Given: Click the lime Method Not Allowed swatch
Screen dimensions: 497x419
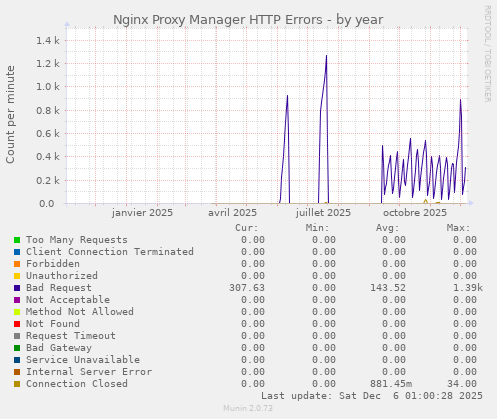Looking at the screenshot, I should tap(17, 312).
